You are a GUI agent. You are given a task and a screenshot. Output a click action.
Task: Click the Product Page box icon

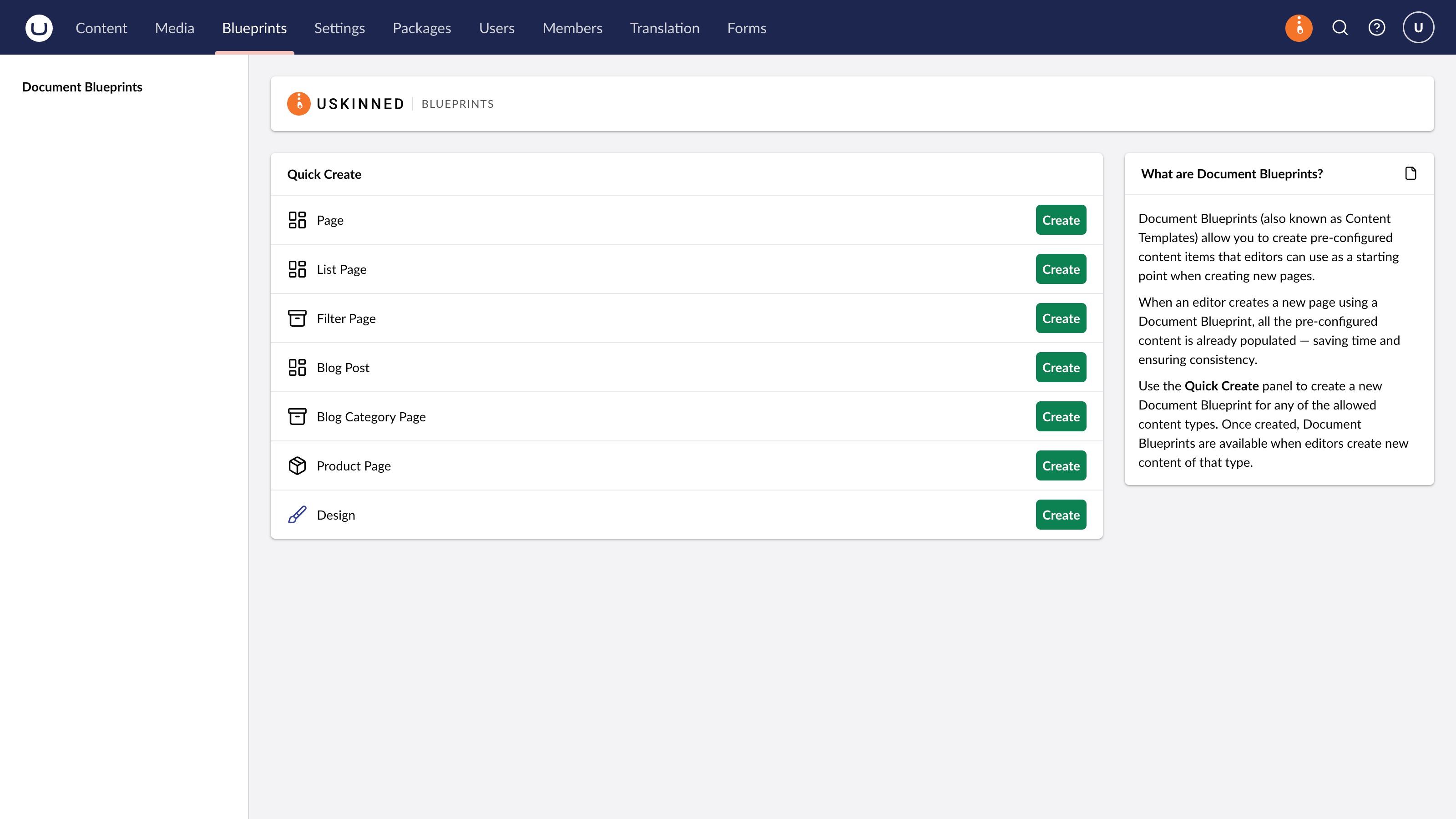click(x=297, y=466)
